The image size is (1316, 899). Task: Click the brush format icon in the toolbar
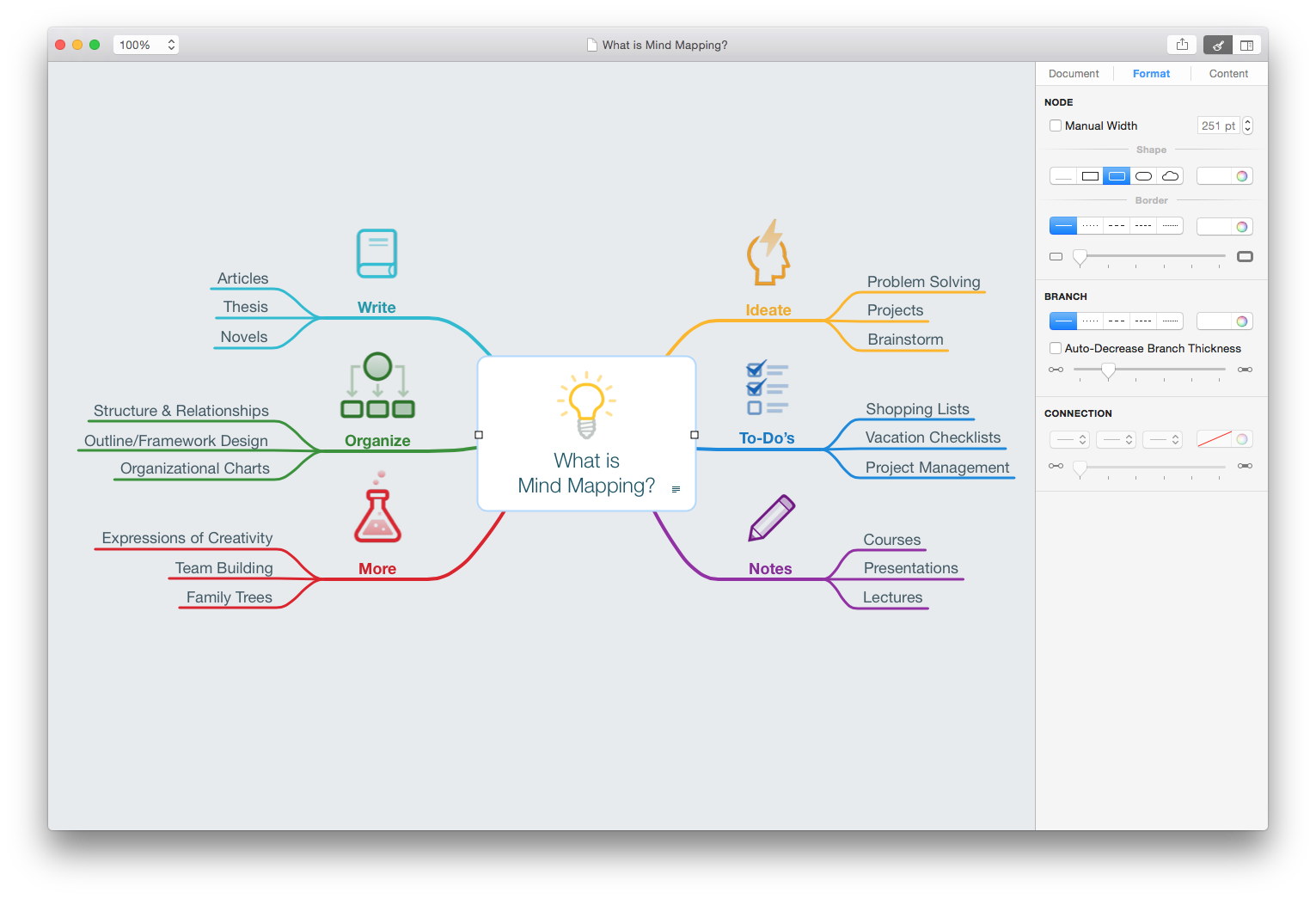pyautogui.click(x=1217, y=44)
